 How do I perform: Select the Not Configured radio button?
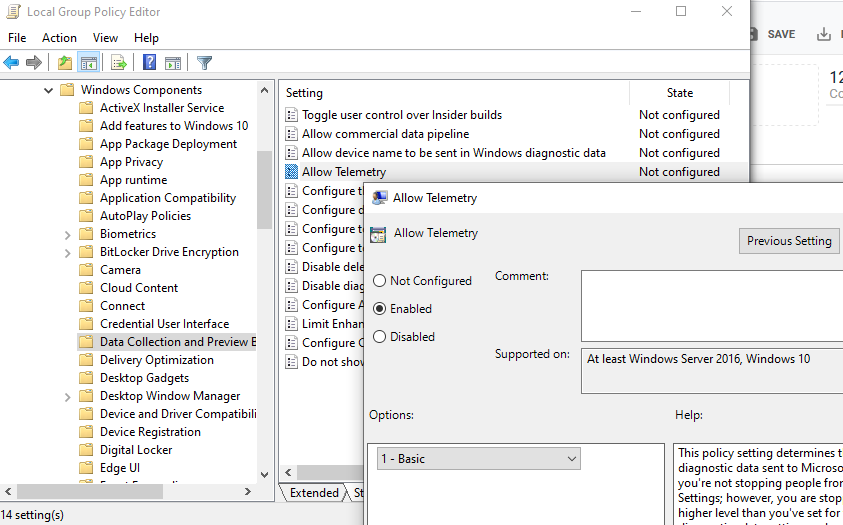click(x=380, y=281)
